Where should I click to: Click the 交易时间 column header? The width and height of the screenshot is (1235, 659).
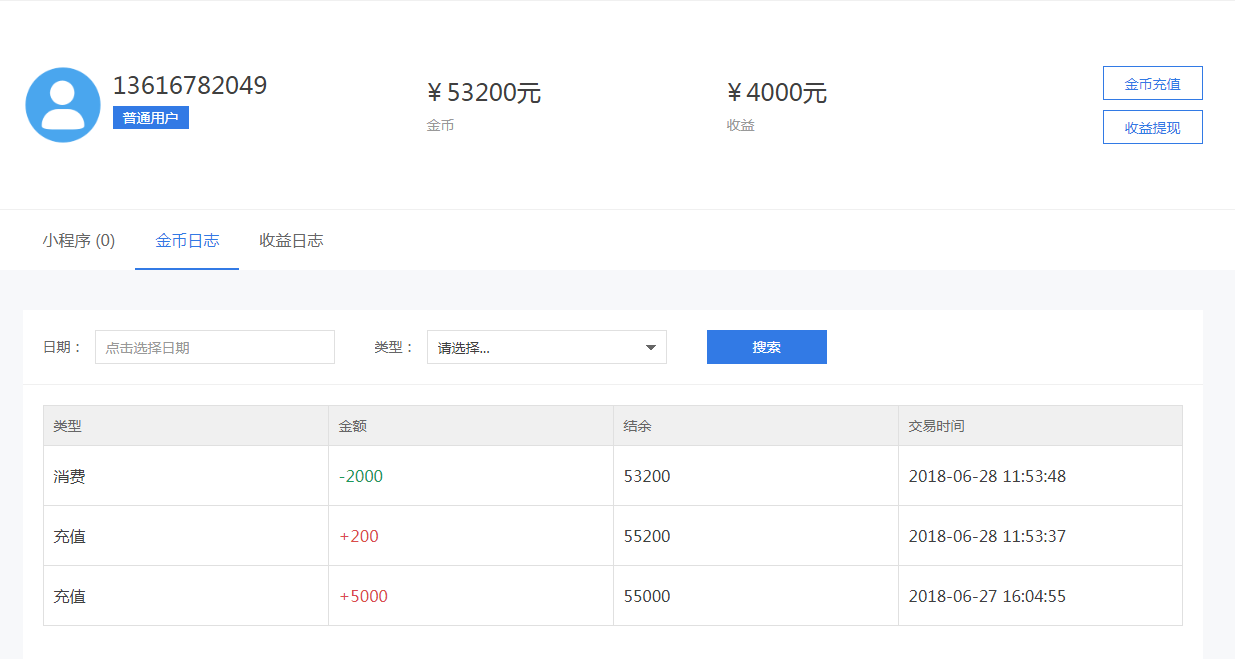[x=936, y=426]
